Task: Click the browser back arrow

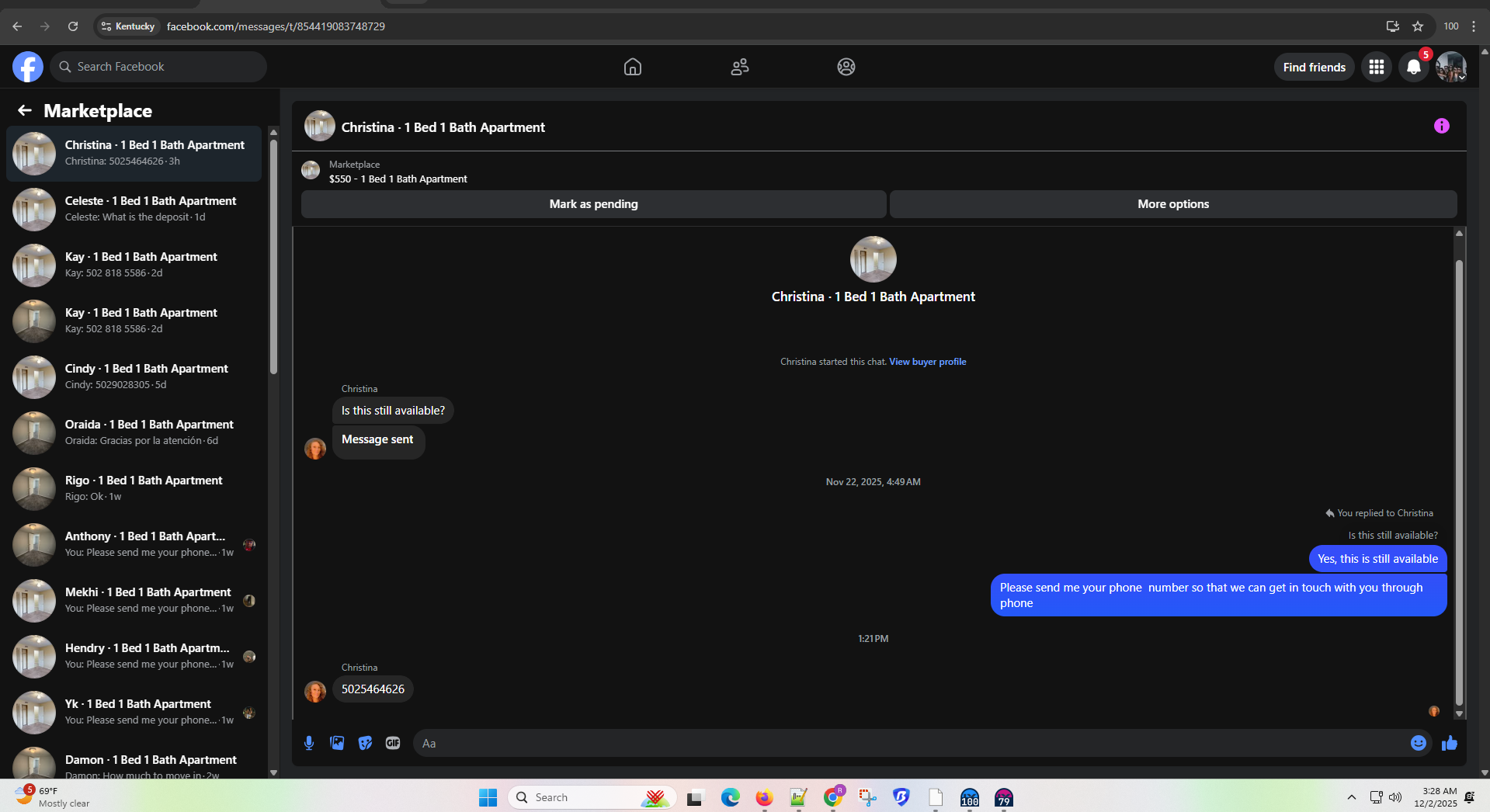Action: coord(17,26)
